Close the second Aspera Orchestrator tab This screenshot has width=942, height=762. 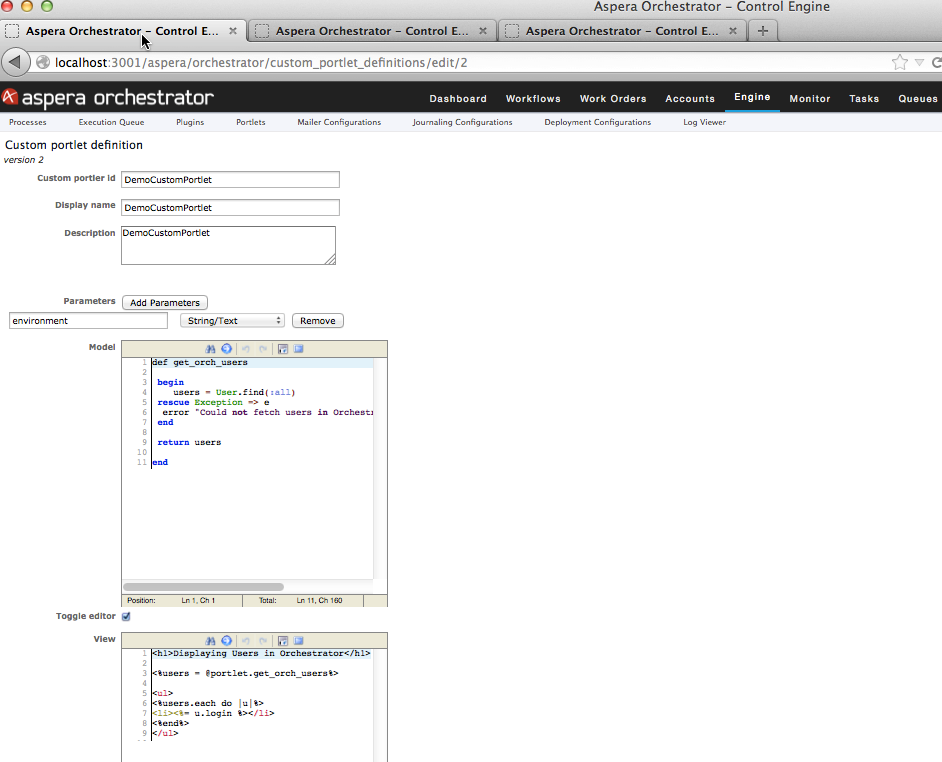click(482, 31)
